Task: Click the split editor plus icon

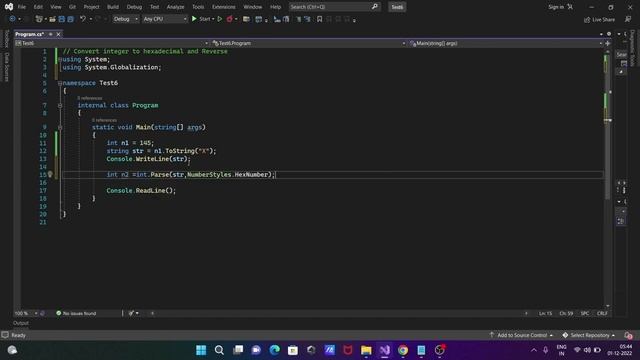Action: tap(607, 43)
